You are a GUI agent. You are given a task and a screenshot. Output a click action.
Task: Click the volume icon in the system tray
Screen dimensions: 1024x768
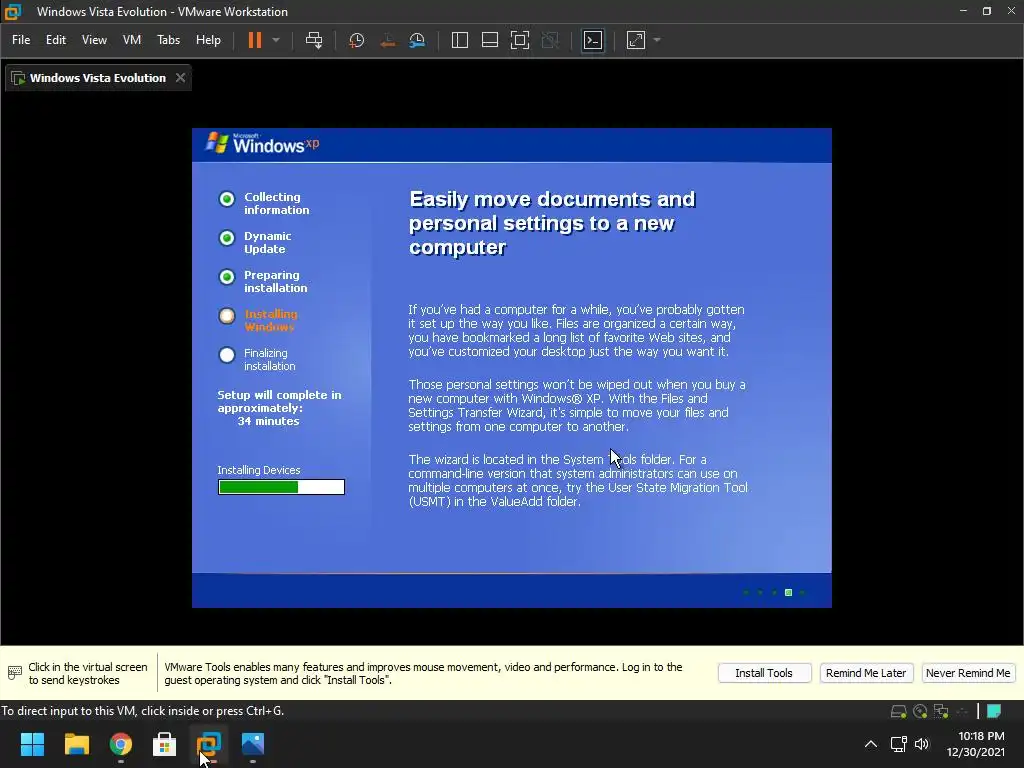point(921,744)
